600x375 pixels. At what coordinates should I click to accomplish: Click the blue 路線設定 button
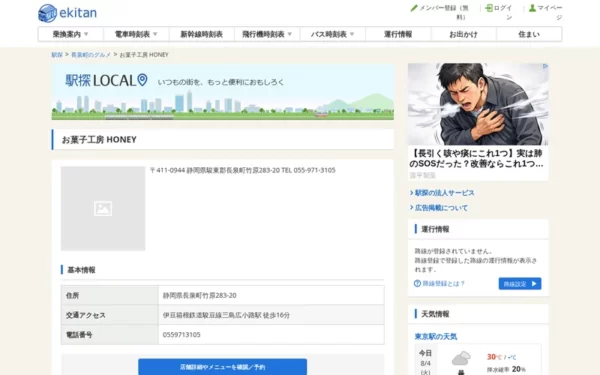point(520,284)
